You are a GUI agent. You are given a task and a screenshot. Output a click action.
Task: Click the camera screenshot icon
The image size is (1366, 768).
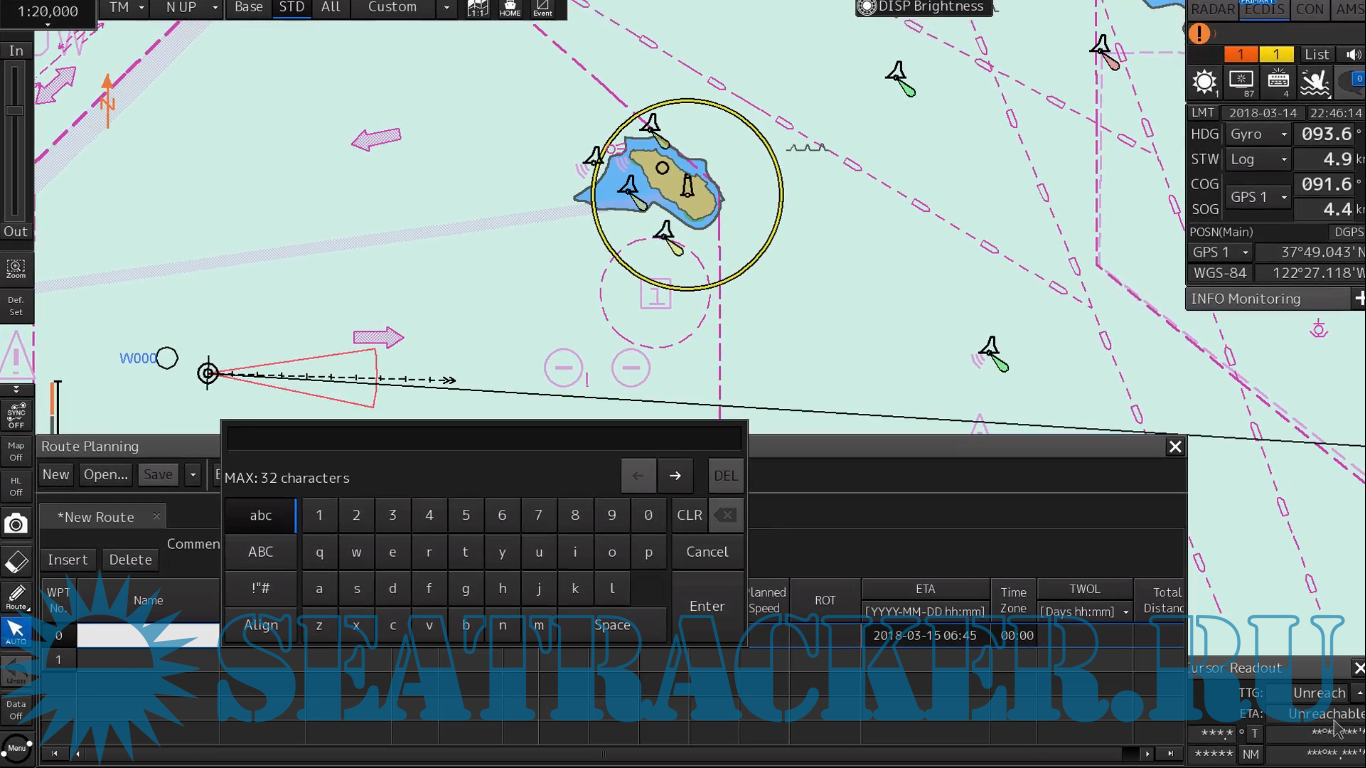pyautogui.click(x=16, y=524)
